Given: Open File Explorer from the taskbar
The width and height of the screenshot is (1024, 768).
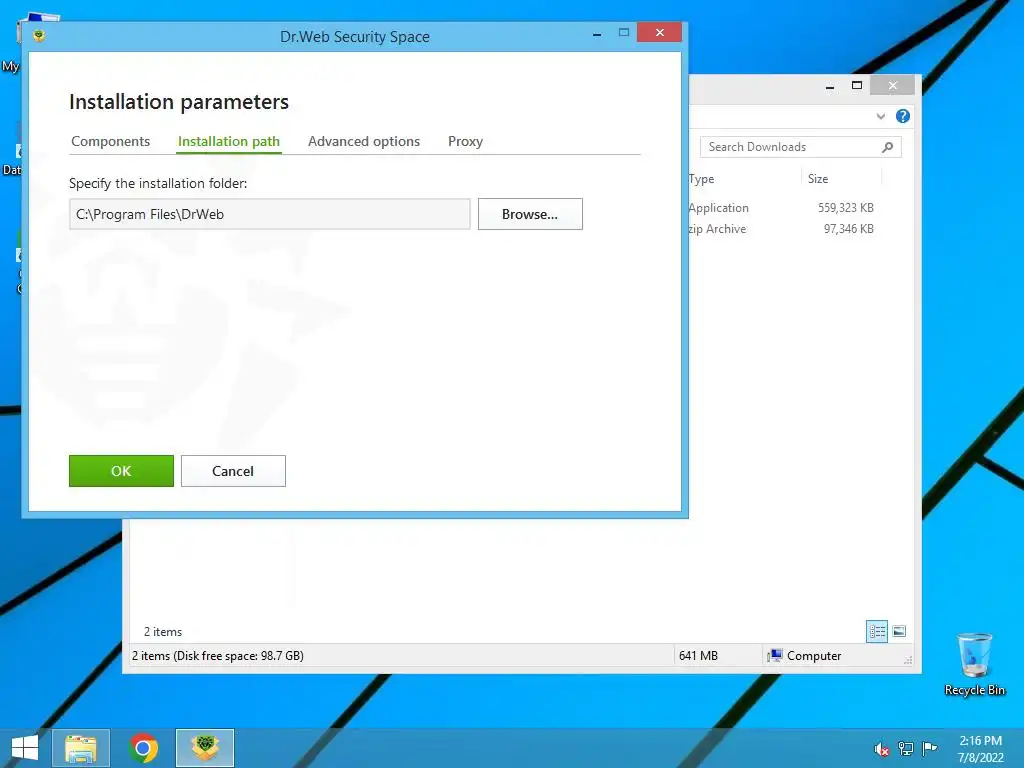Looking at the screenshot, I should click(80, 748).
